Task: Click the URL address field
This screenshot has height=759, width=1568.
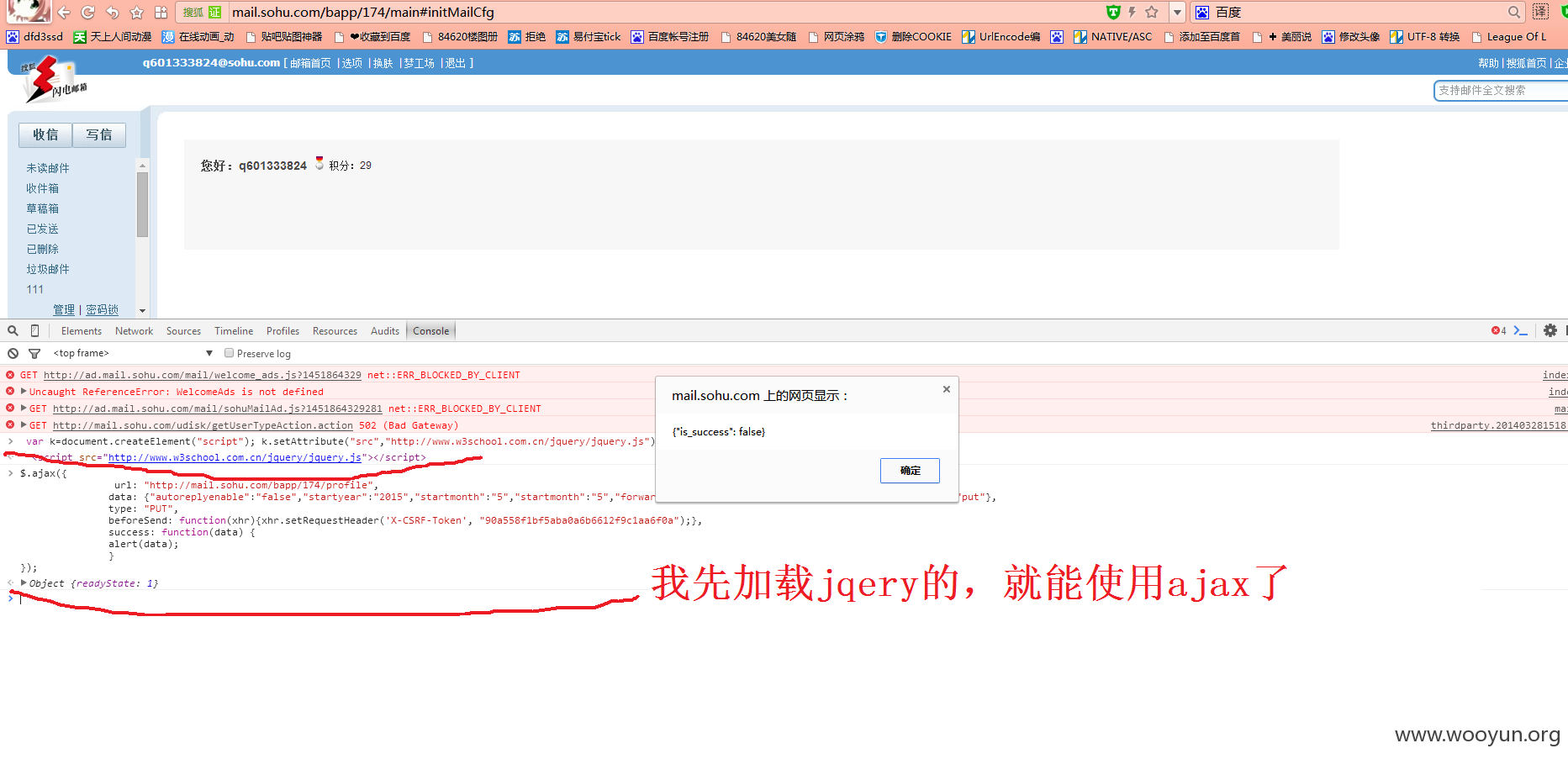Action: (x=664, y=12)
